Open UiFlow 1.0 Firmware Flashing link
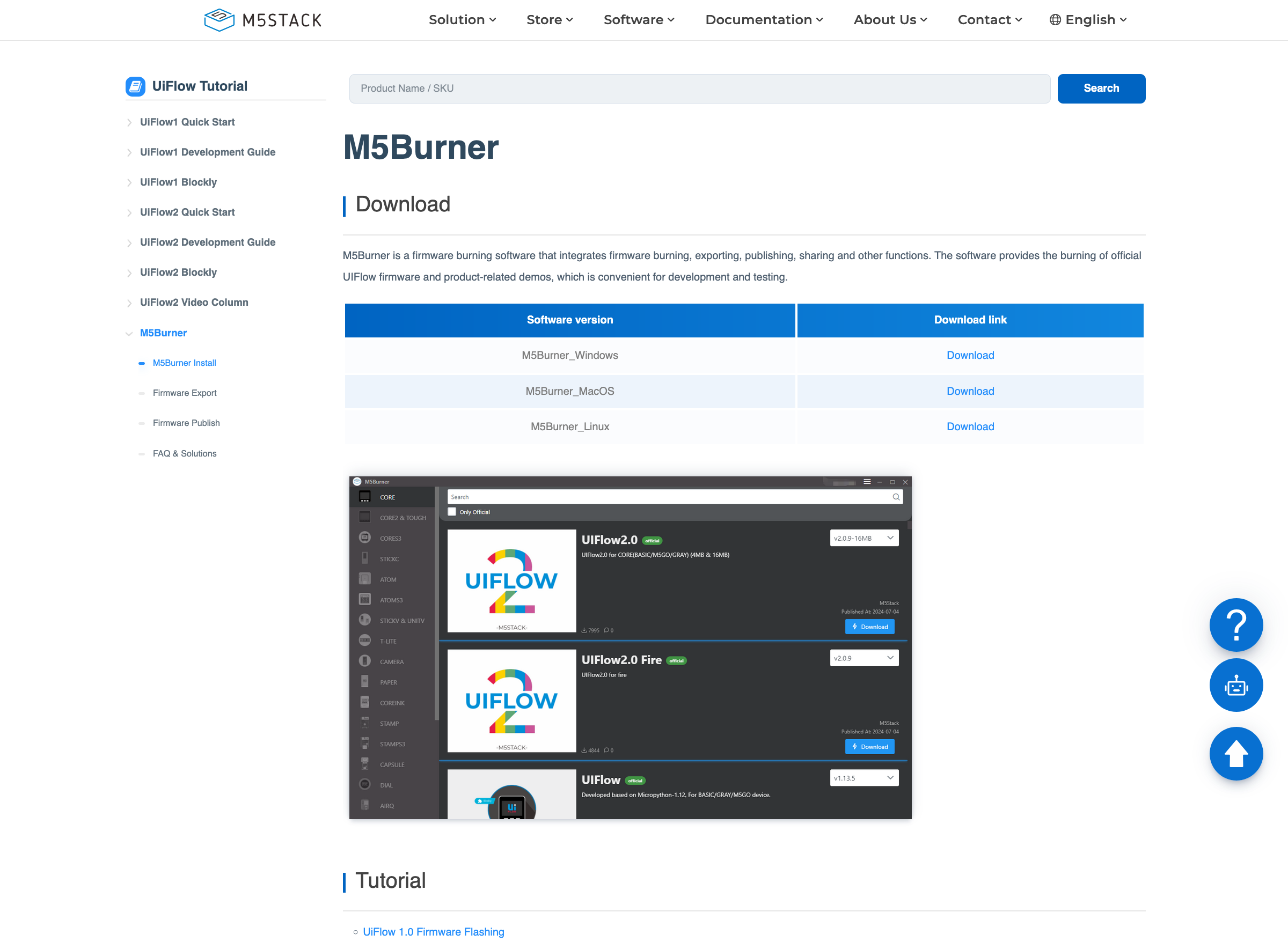Viewport: 1288px width, 942px height. [x=433, y=931]
